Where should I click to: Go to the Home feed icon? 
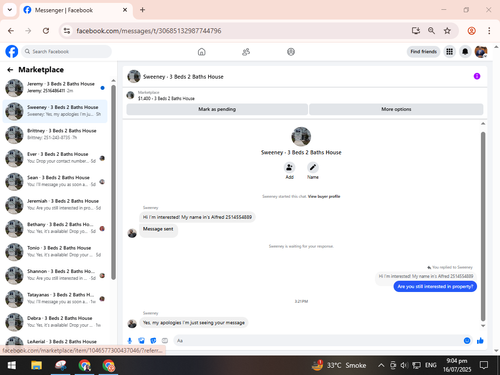click(x=202, y=52)
